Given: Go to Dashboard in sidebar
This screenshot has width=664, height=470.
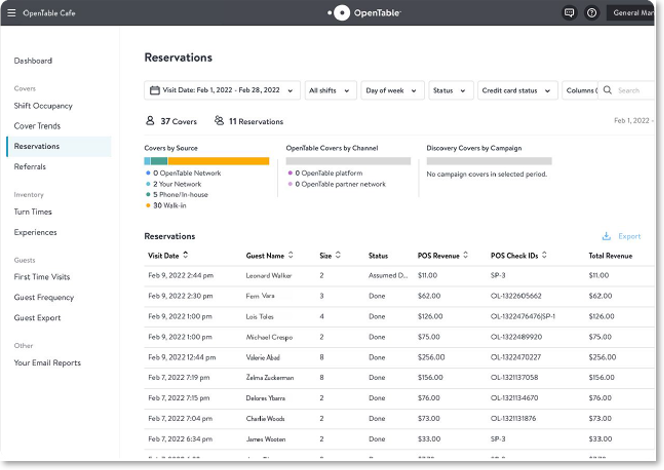Looking at the screenshot, I should point(33,61).
